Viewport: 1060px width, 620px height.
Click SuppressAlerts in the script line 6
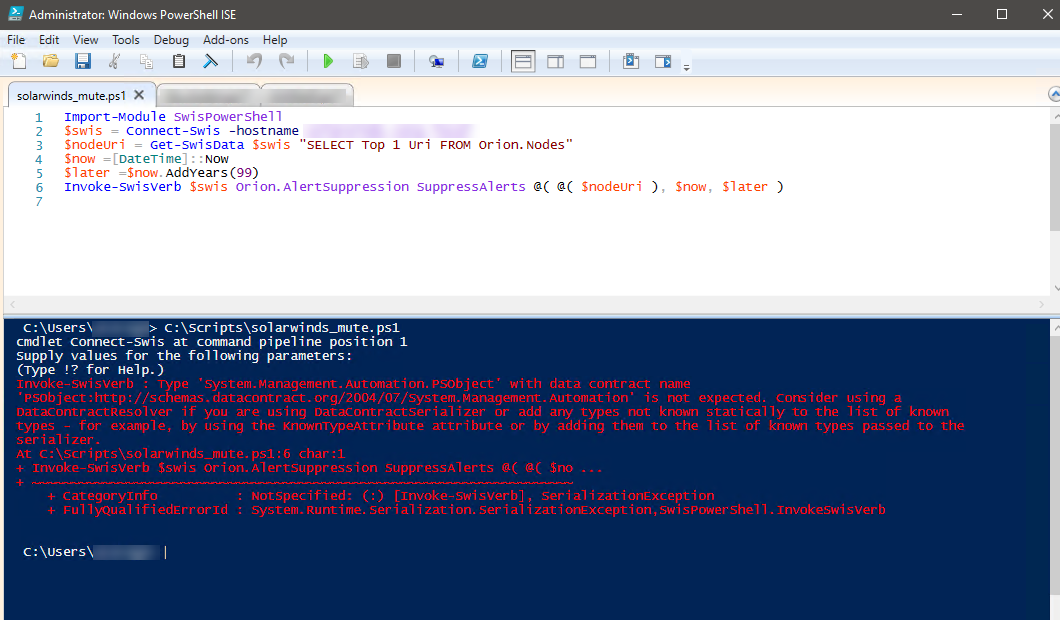(x=471, y=187)
